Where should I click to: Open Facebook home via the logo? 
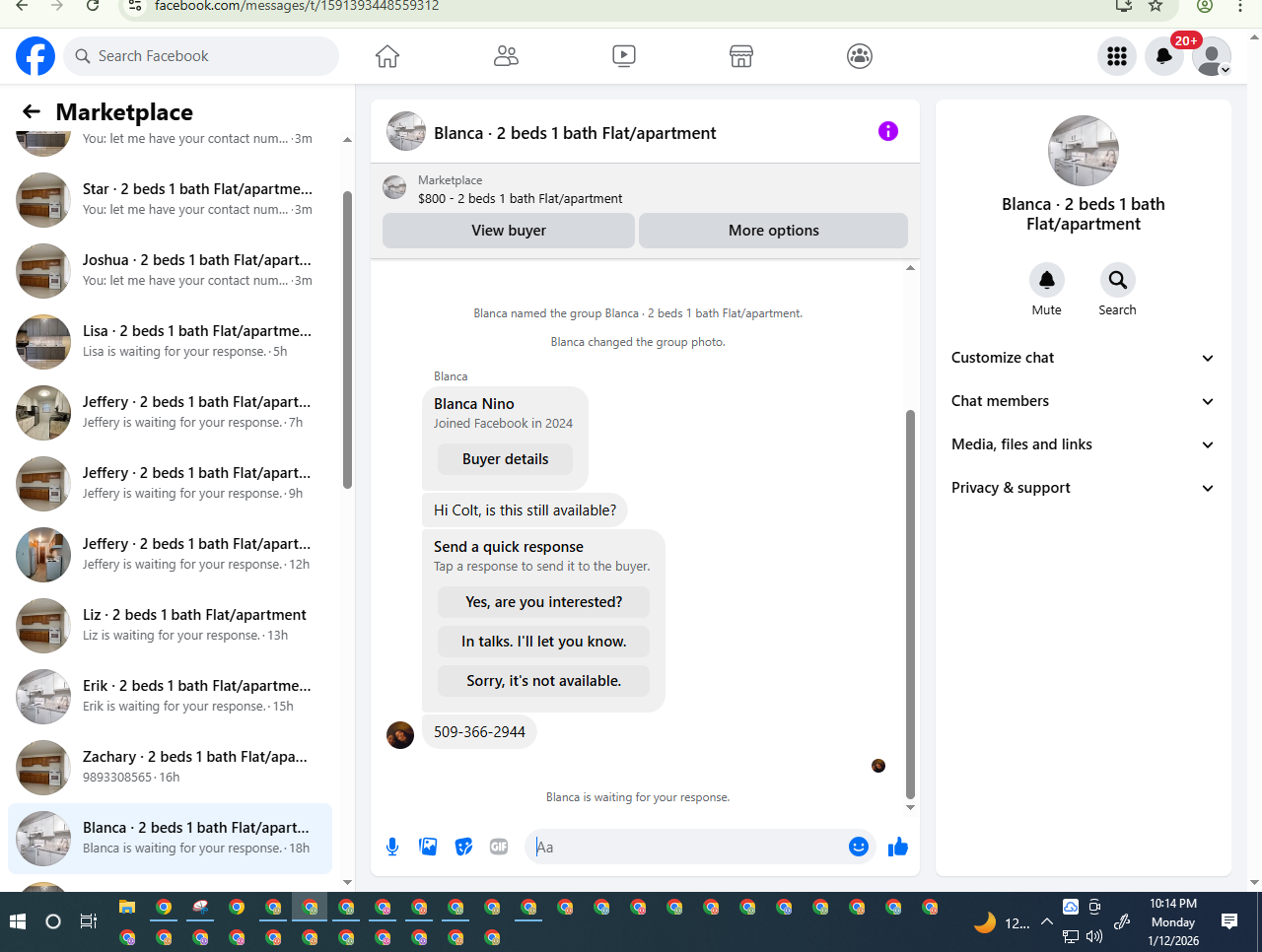pos(35,56)
